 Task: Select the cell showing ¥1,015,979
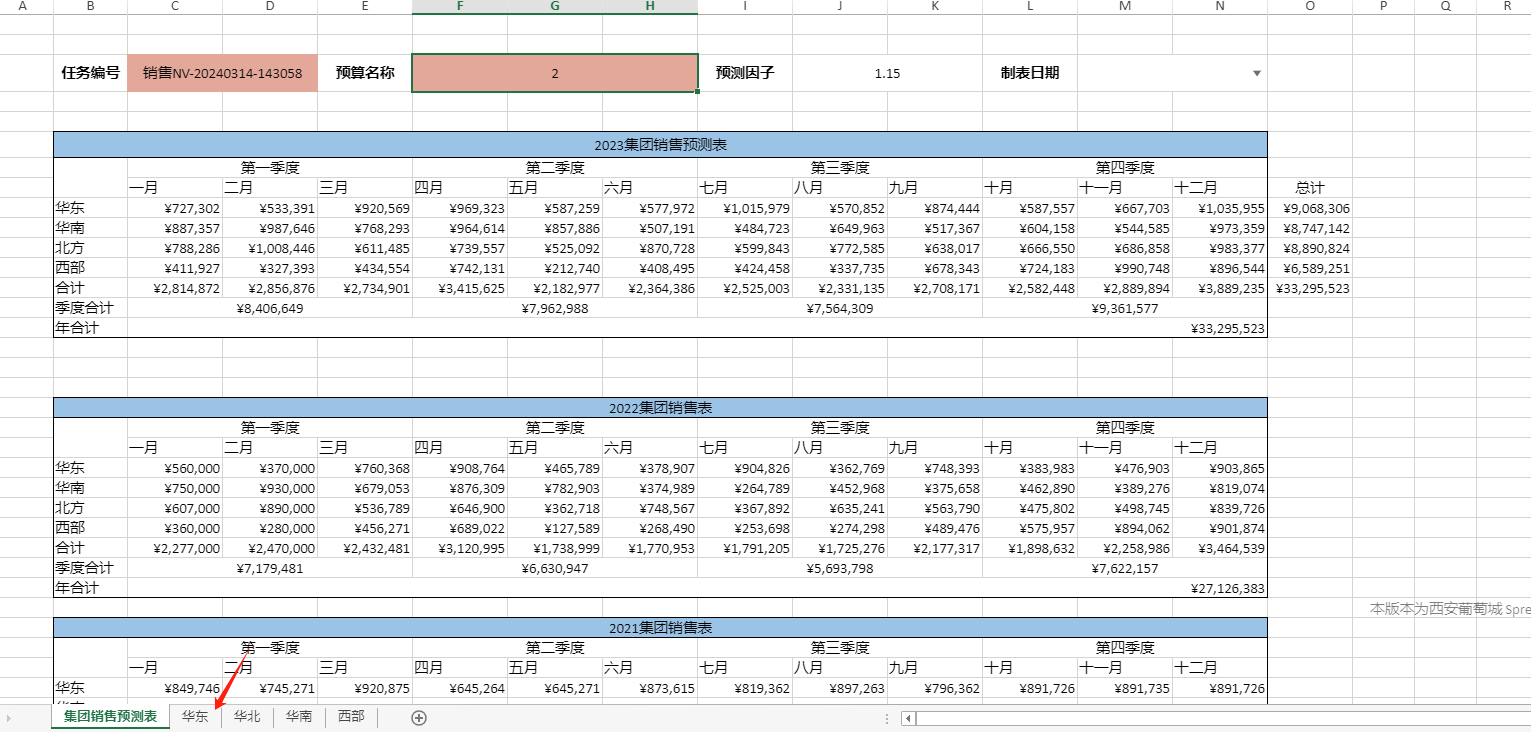click(x=745, y=209)
